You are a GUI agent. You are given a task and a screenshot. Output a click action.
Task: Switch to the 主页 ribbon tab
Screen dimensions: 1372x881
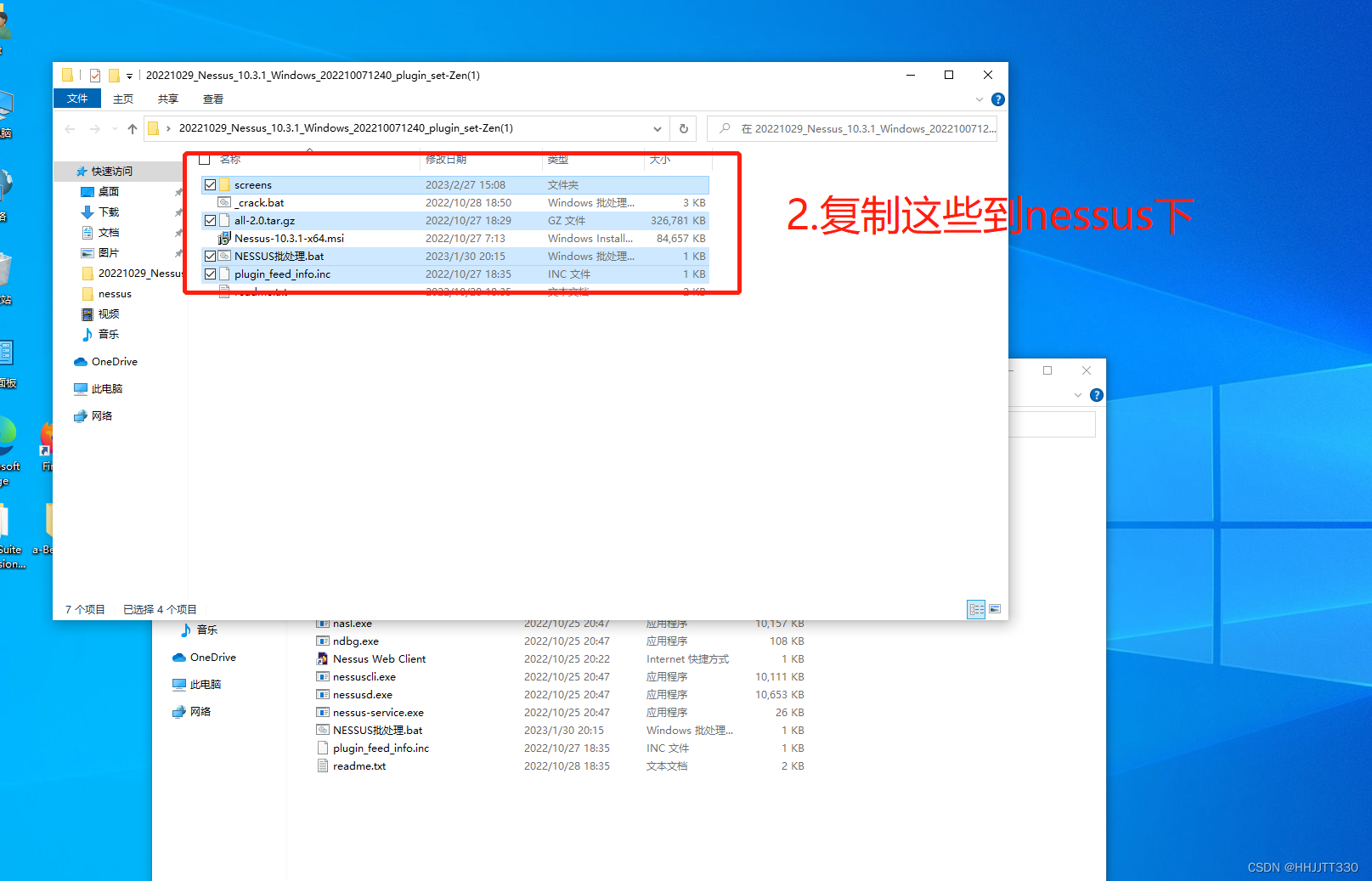[123, 99]
